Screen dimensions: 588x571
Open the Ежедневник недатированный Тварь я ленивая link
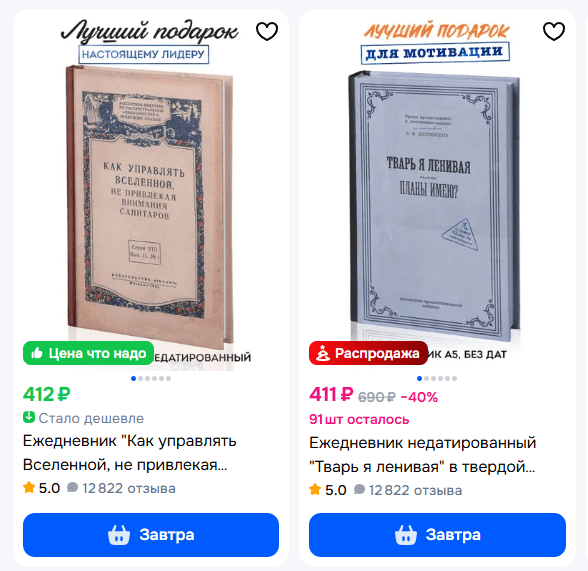coord(423,454)
